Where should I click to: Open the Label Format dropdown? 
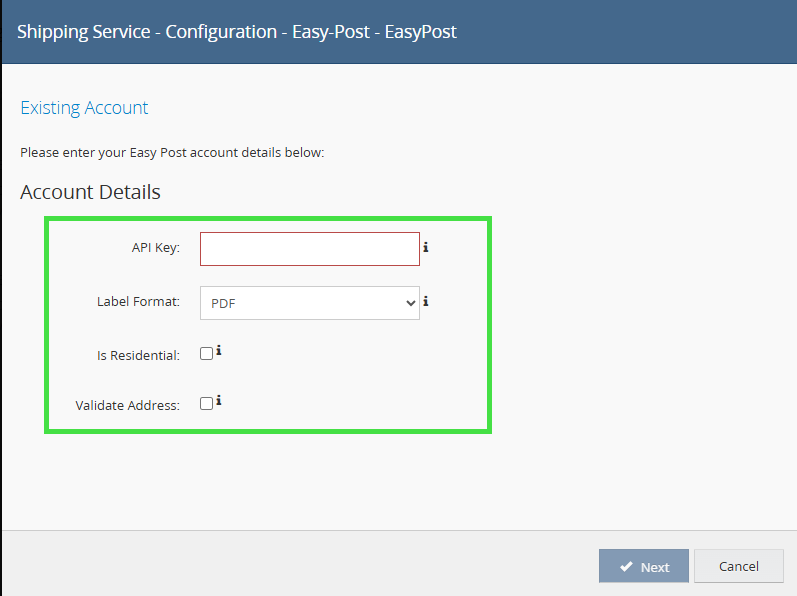310,303
